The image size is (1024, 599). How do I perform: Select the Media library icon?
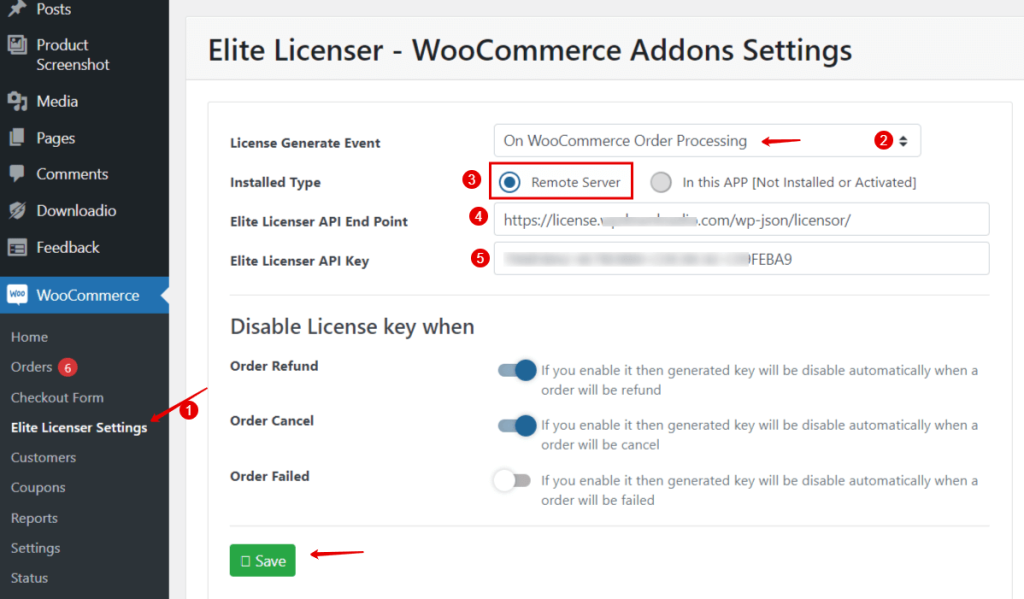(x=20, y=101)
